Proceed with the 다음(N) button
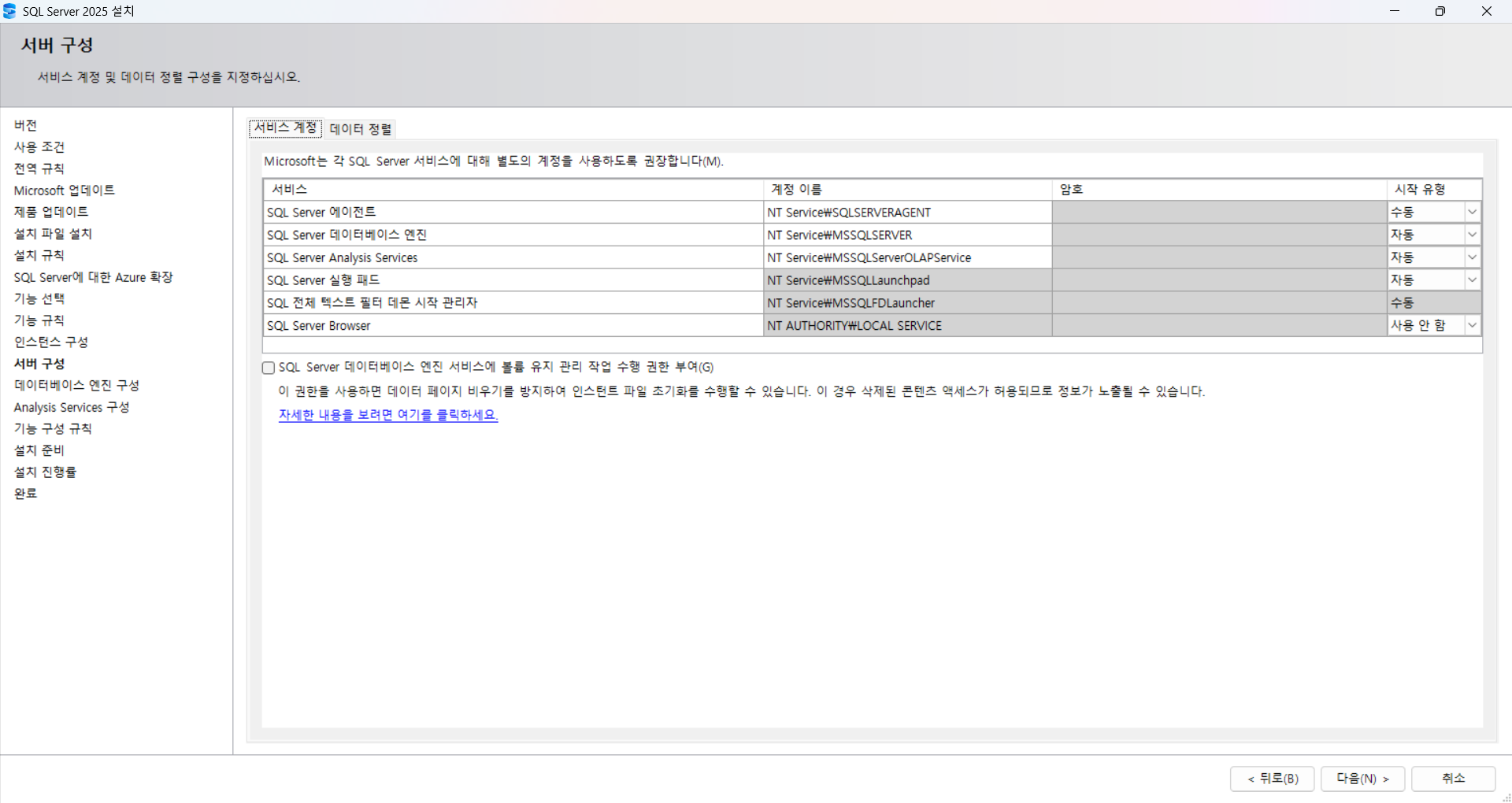The image size is (1512, 803). pos(1362,779)
